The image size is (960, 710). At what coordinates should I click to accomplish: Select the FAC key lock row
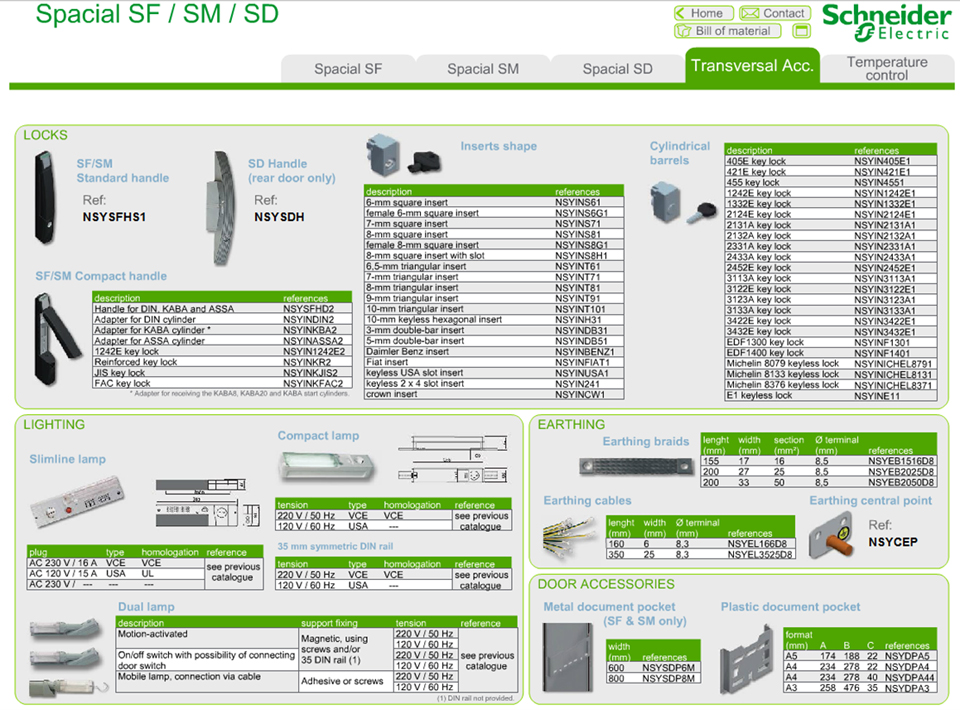click(222, 383)
